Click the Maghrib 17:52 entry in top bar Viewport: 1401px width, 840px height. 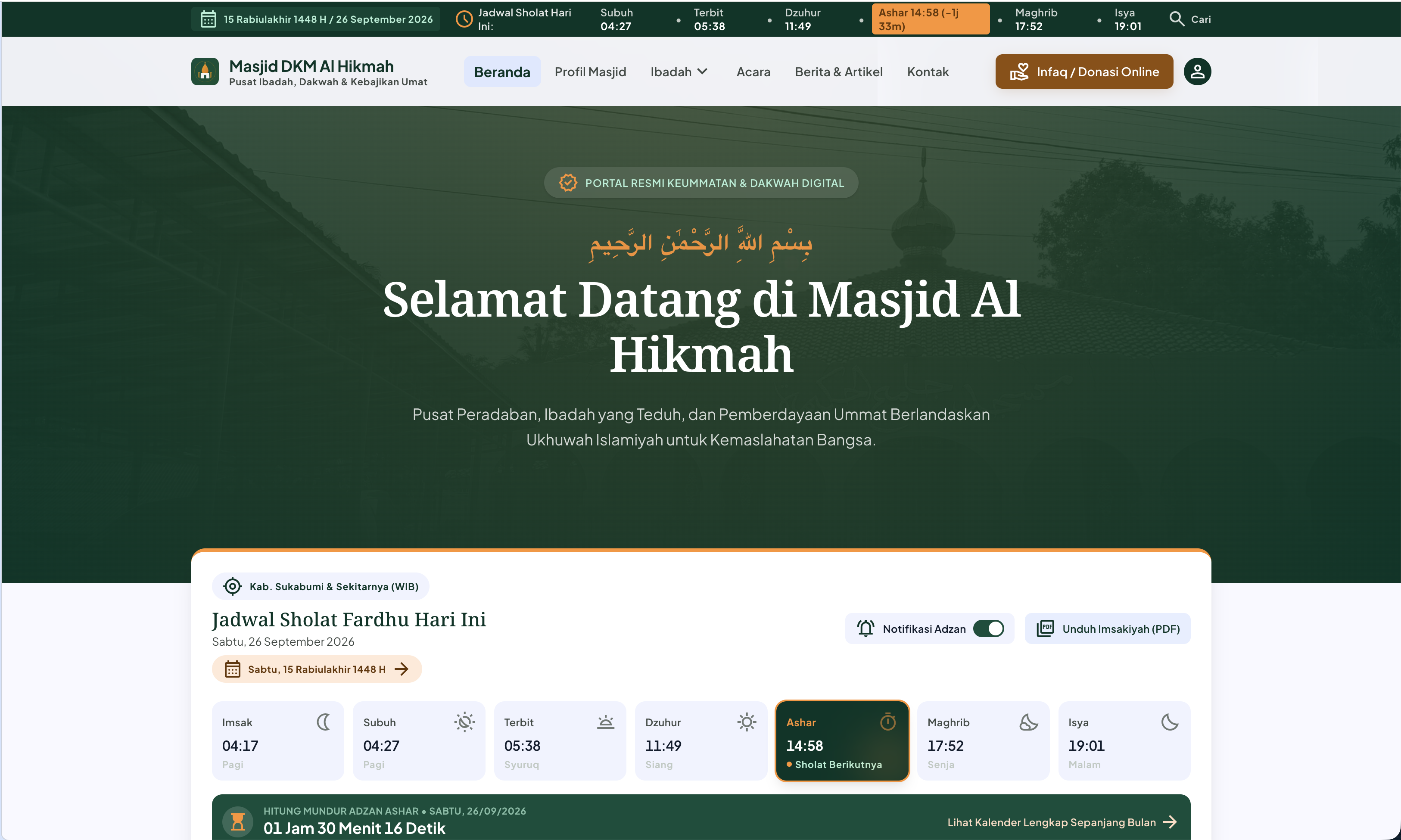click(1036, 19)
